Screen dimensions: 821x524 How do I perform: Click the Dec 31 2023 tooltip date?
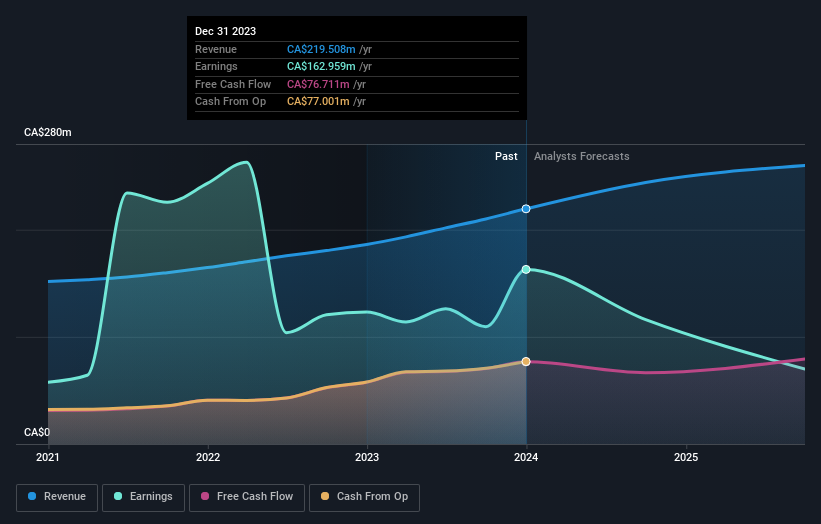point(226,31)
